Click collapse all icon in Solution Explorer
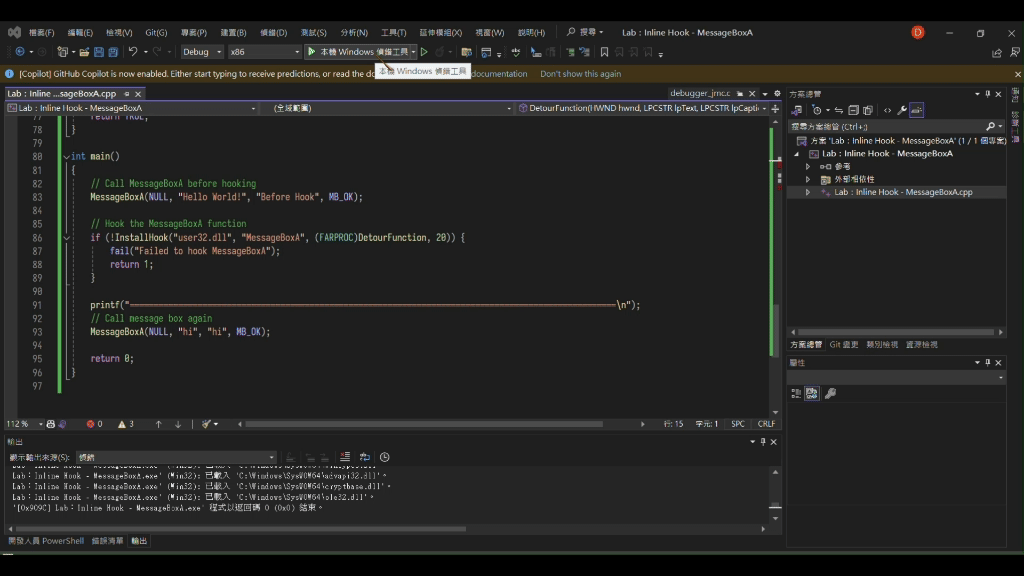Viewport: 1024px width, 576px height. 853,110
